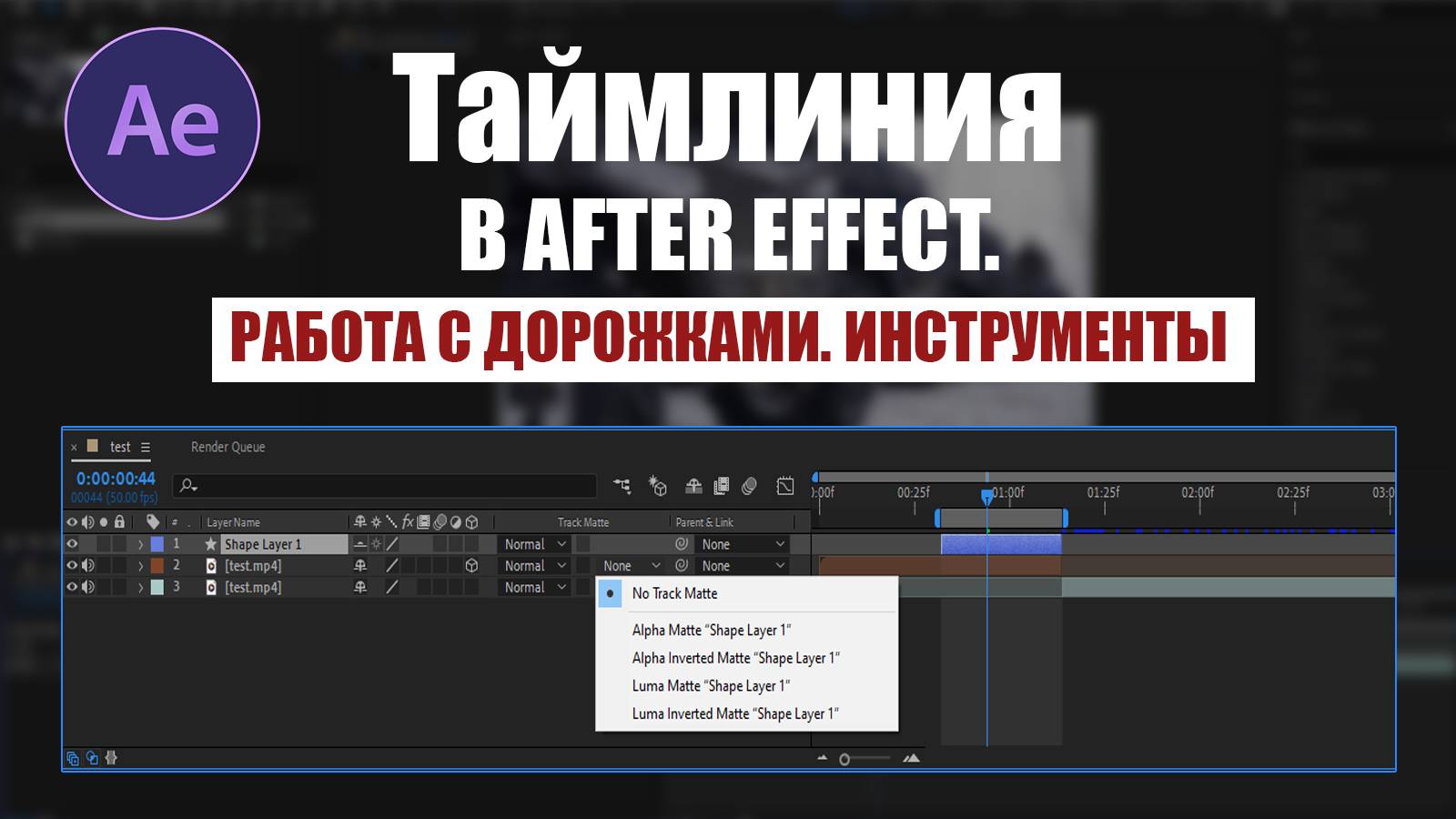Image resolution: width=1456 pixels, height=819 pixels.
Task: Enable Frame Blending for the composition
Action: [x=722, y=487]
